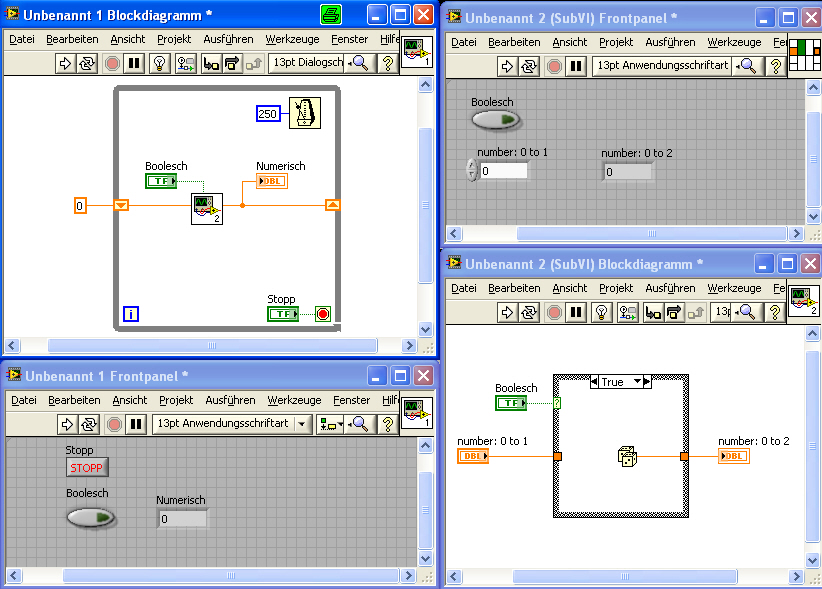This screenshot has height=589, width=822.
Task: Pause execution in Unbenannt 1 Blockdiagramm toolbar
Action: point(134,63)
